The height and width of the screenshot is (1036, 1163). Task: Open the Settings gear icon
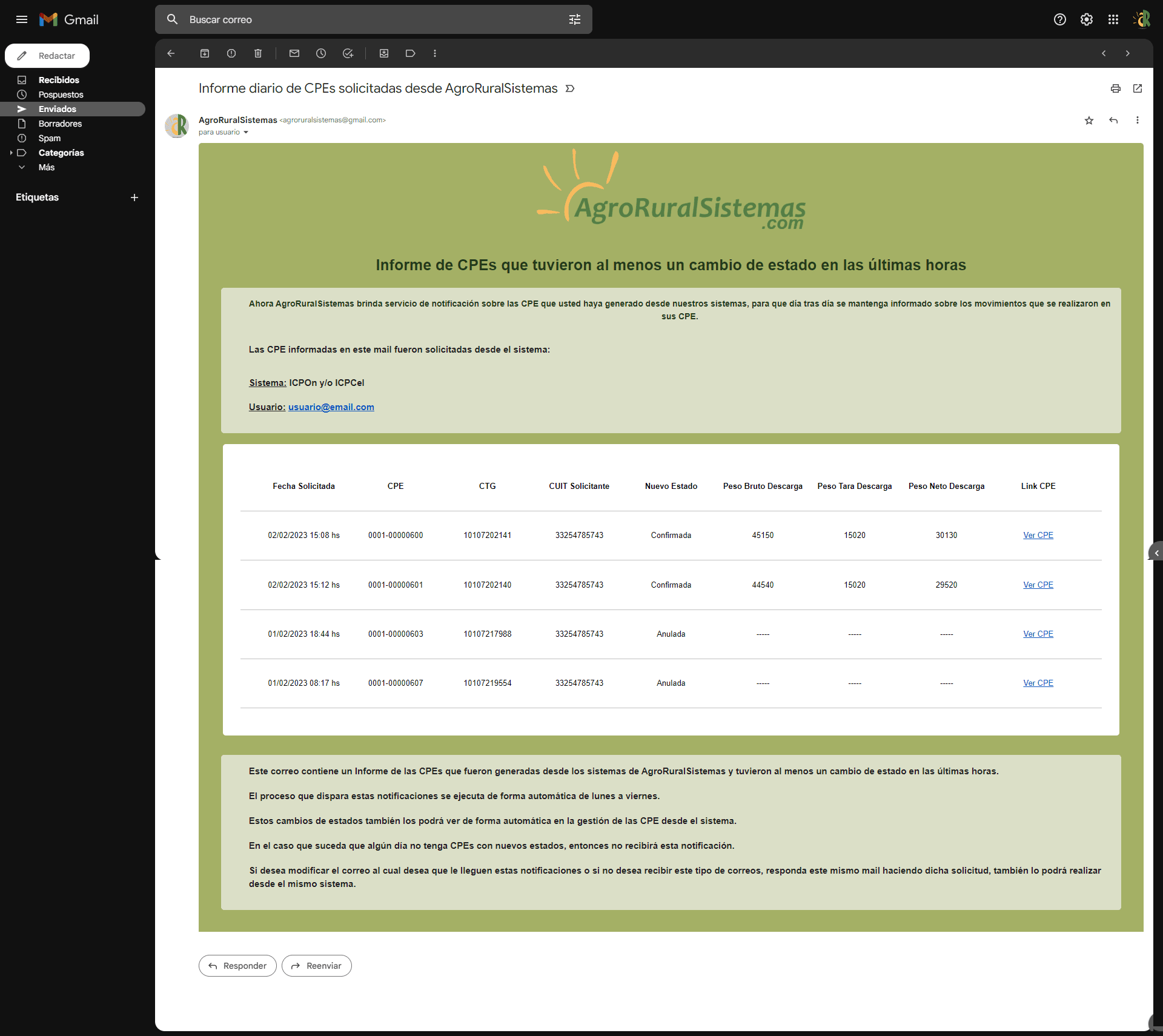tap(1087, 19)
